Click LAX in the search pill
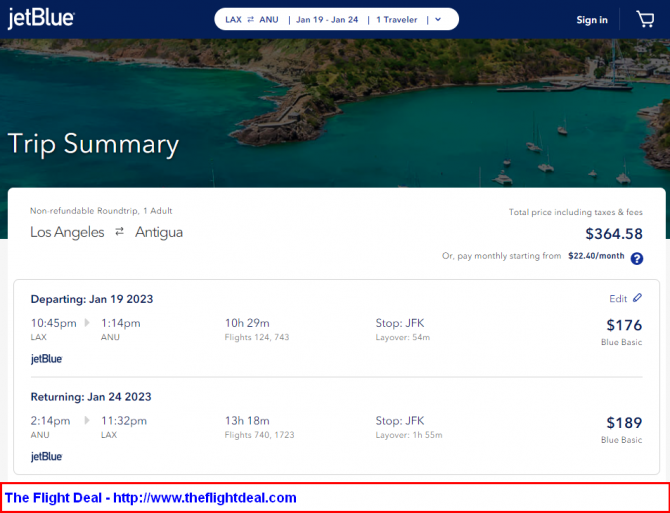 [233, 20]
